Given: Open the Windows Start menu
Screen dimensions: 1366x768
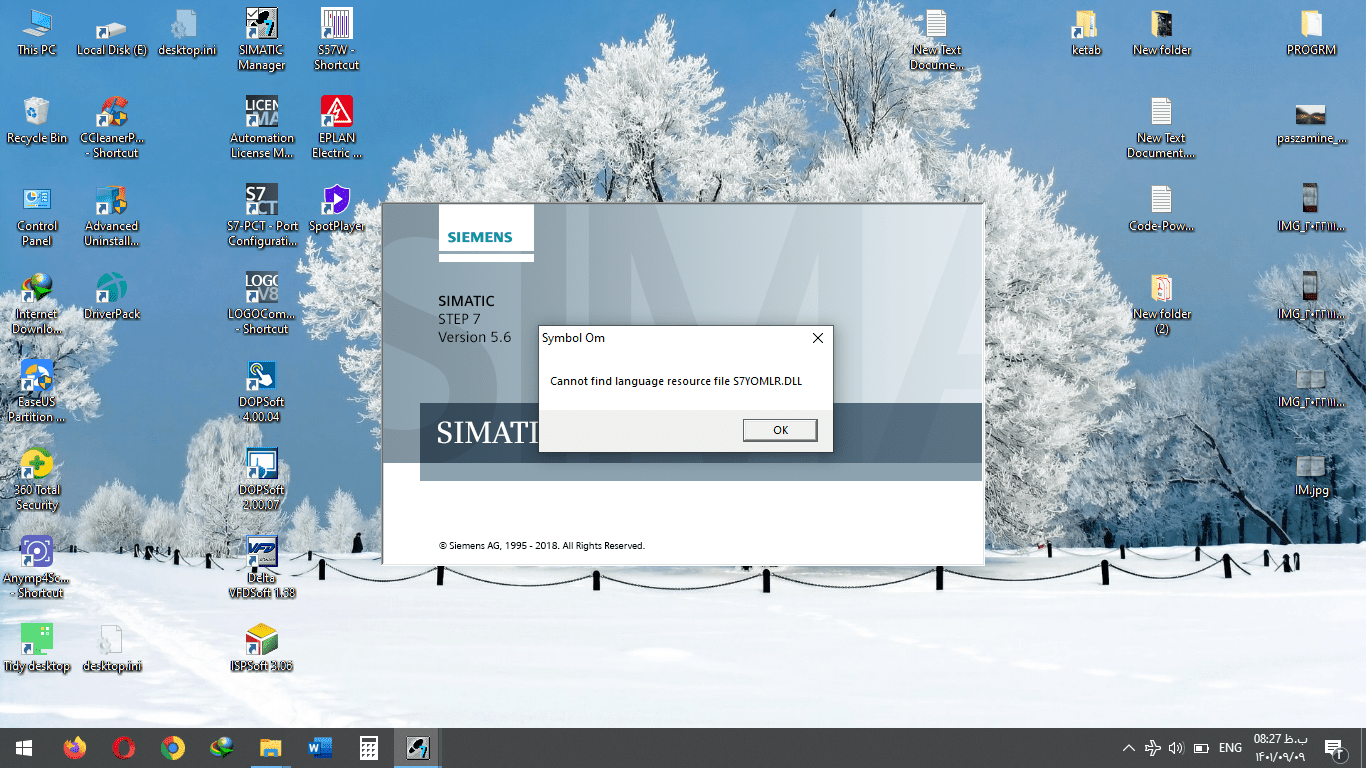Looking at the screenshot, I should coord(24,747).
